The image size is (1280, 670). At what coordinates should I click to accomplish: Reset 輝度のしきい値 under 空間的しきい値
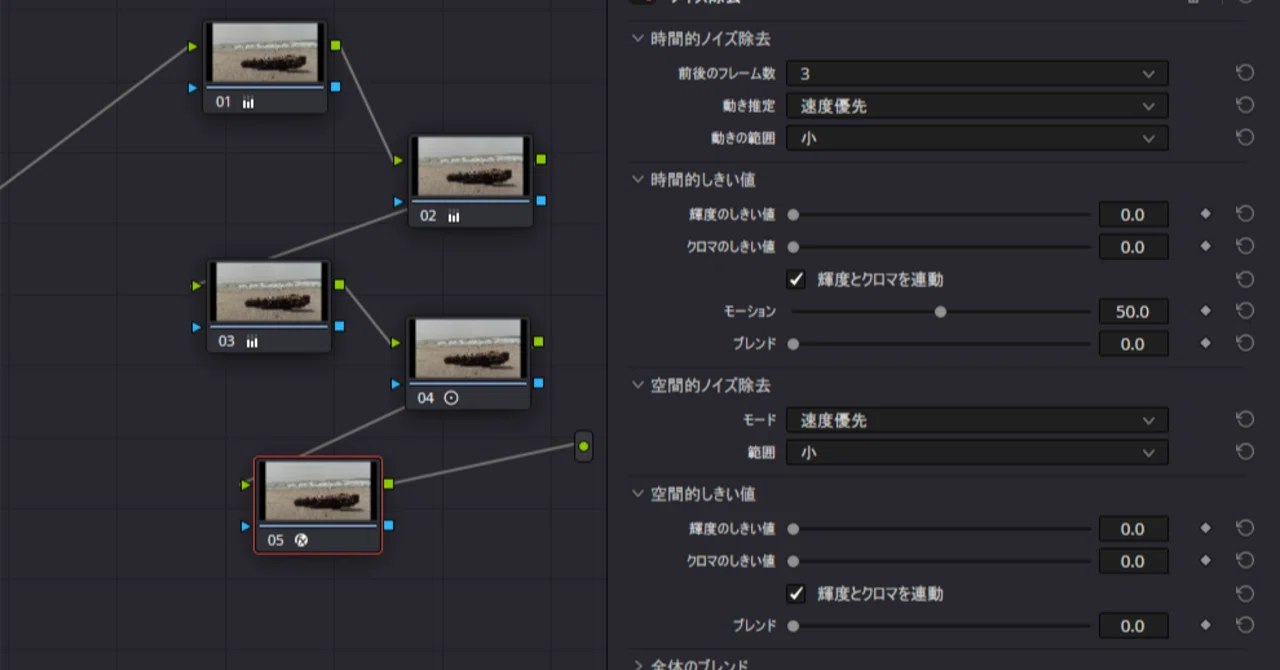[x=1245, y=528]
